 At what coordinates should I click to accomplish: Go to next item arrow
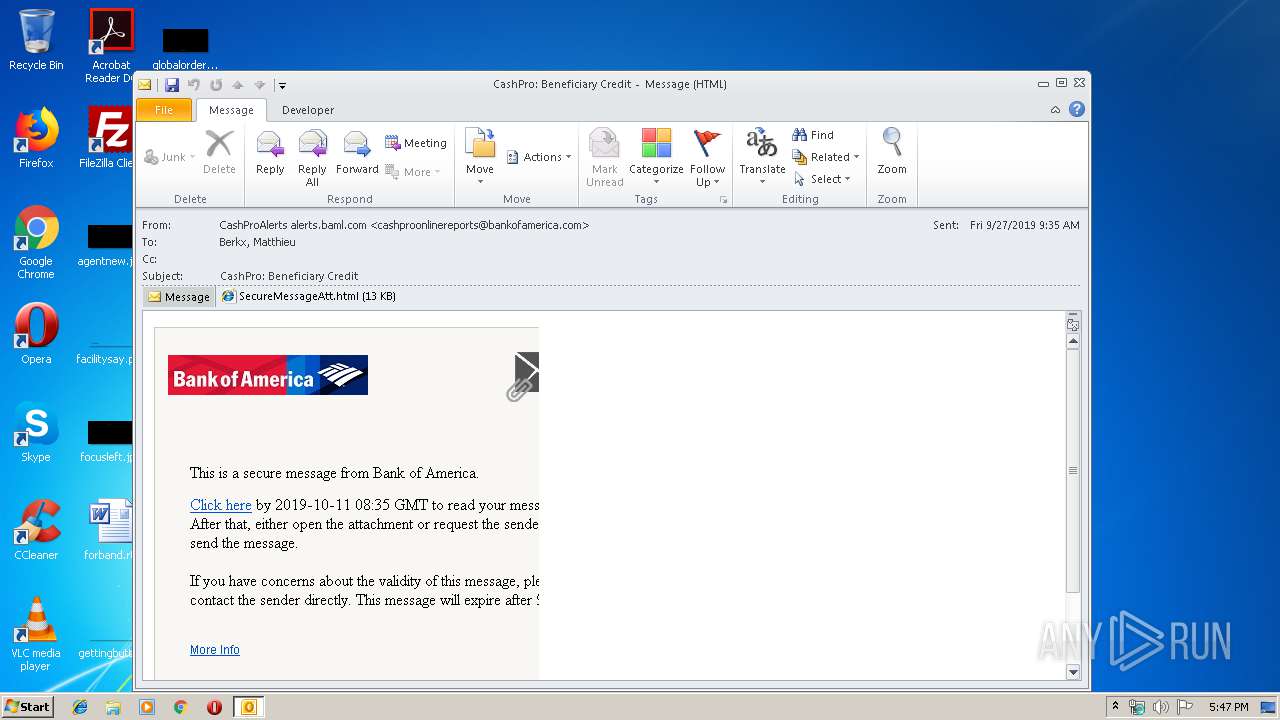[x=260, y=85]
